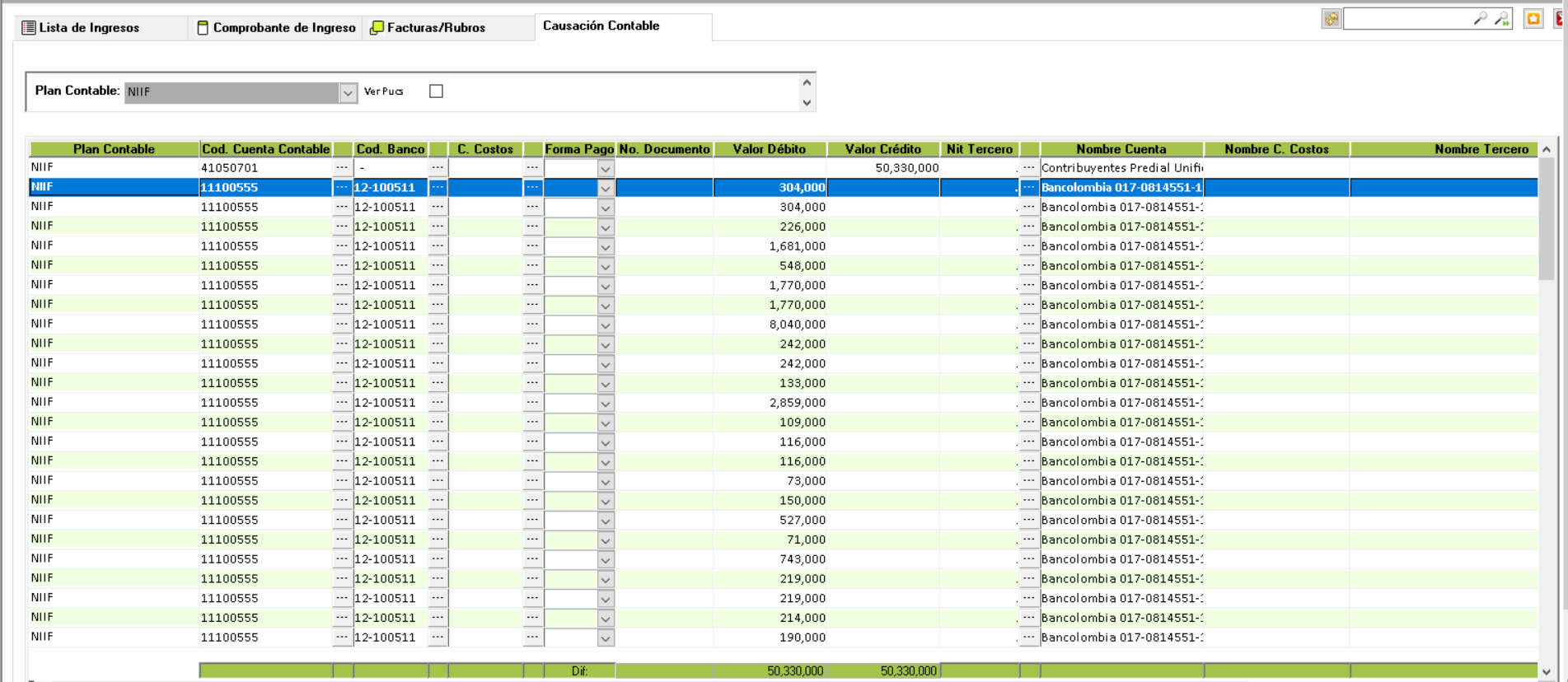Viewport: 1568px width, 682px height.
Task: Click the orange star favorites icon
Action: click(1533, 19)
